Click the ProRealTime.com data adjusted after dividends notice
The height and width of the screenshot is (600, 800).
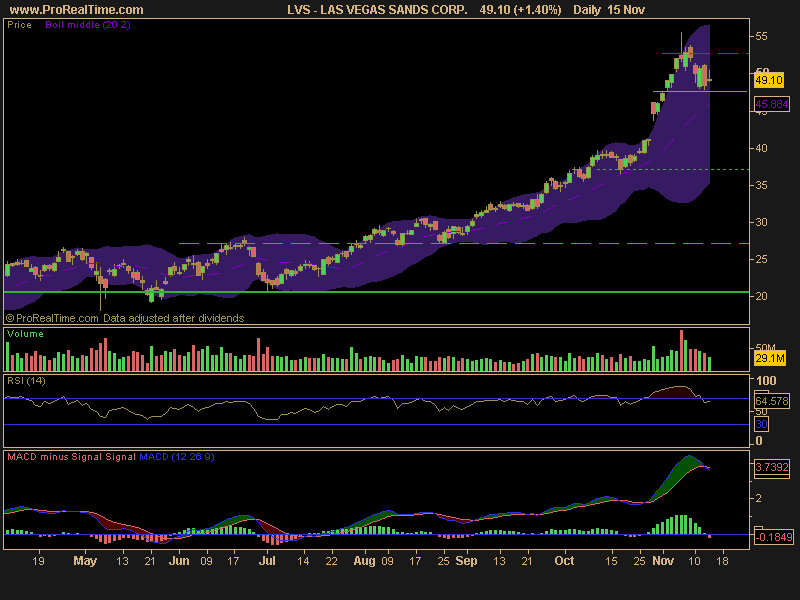pyautogui.click(x=124, y=318)
